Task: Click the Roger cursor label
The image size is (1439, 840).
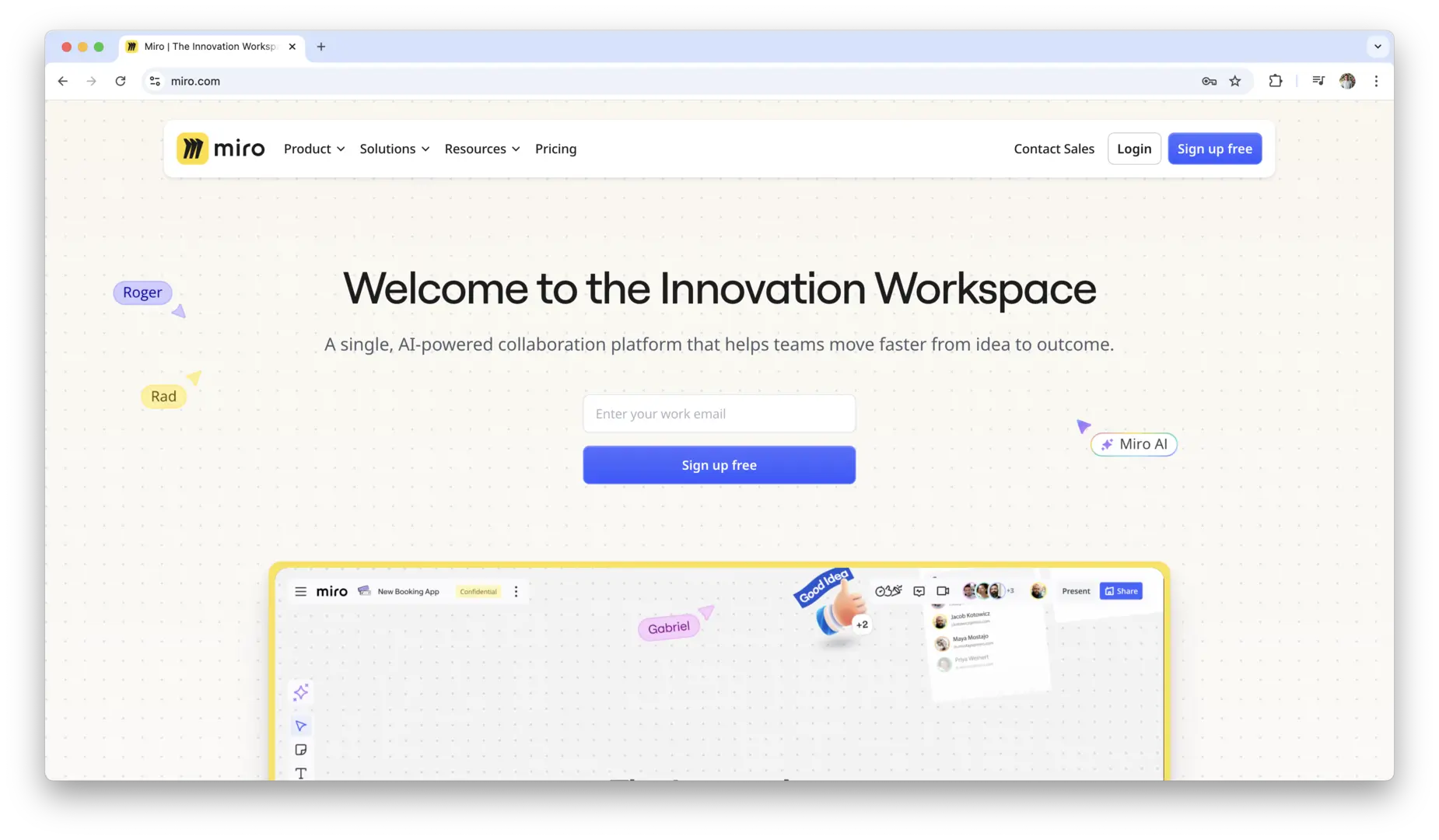Action: click(142, 292)
